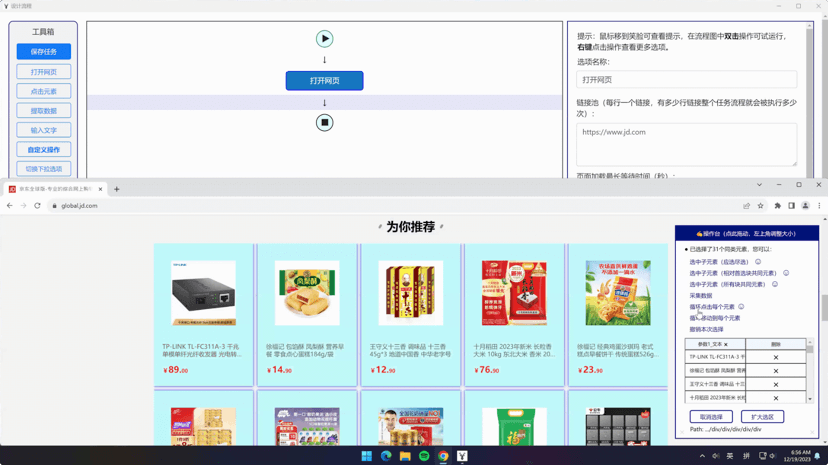Click 选中子元素（所有块共同元素）link
The width and height of the screenshot is (828, 465).
[727, 284]
